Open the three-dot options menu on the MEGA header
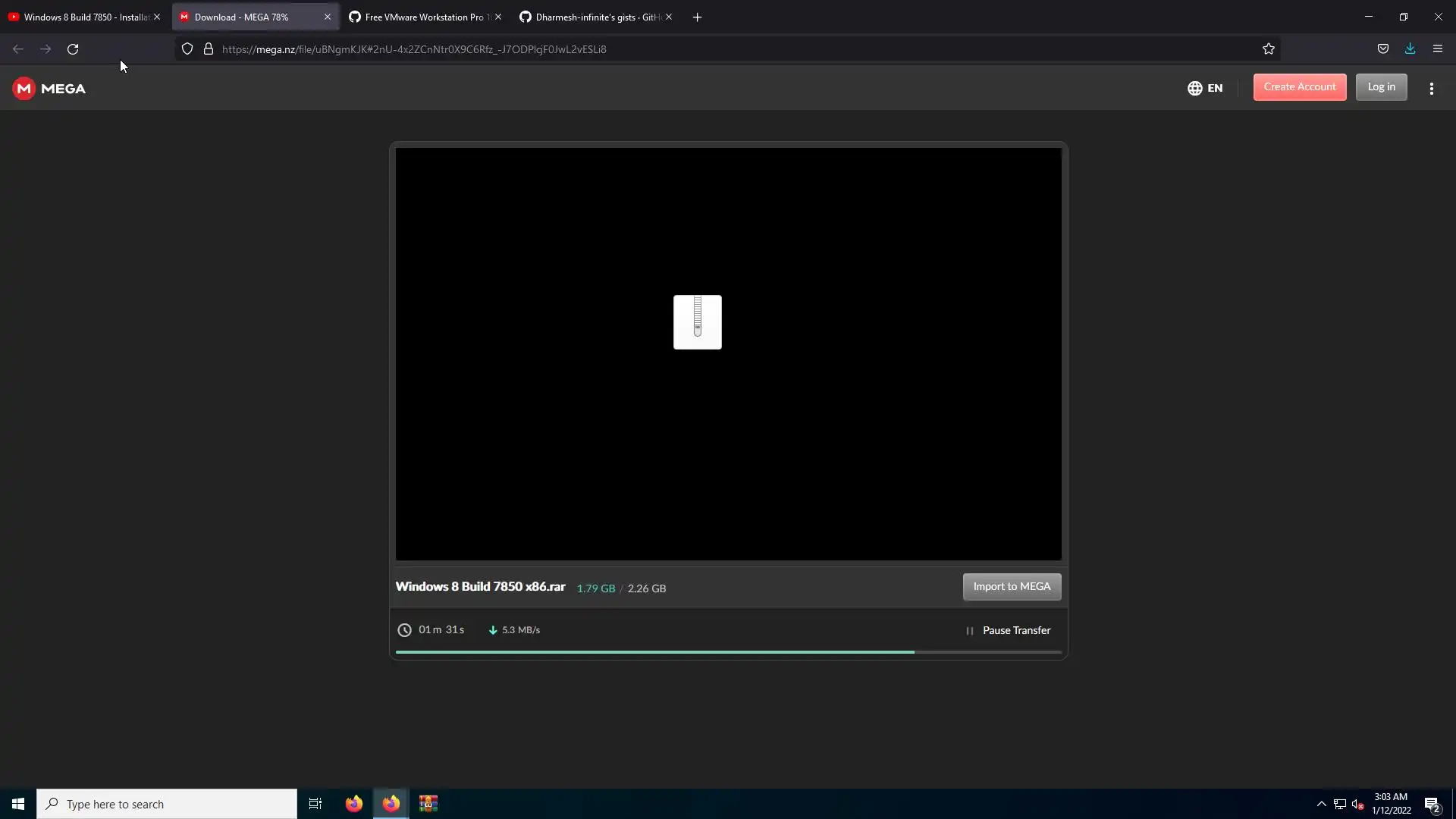This screenshot has height=819, width=1456. pos(1431,89)
